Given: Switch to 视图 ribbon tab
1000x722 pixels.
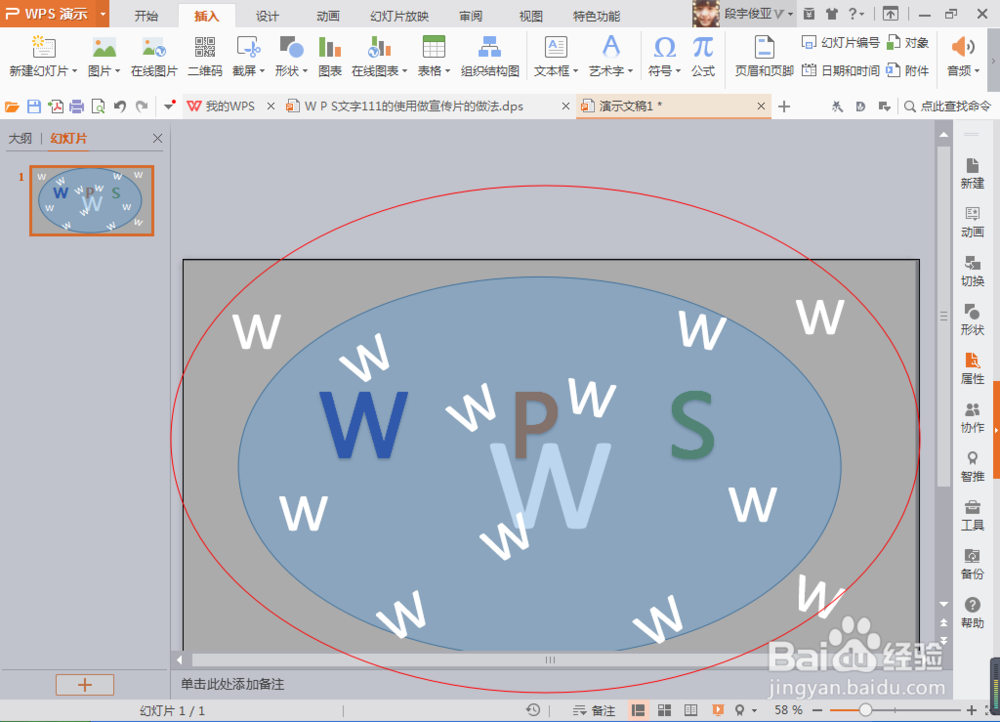Looking at the screenshot, I should [x=531, y=16].
